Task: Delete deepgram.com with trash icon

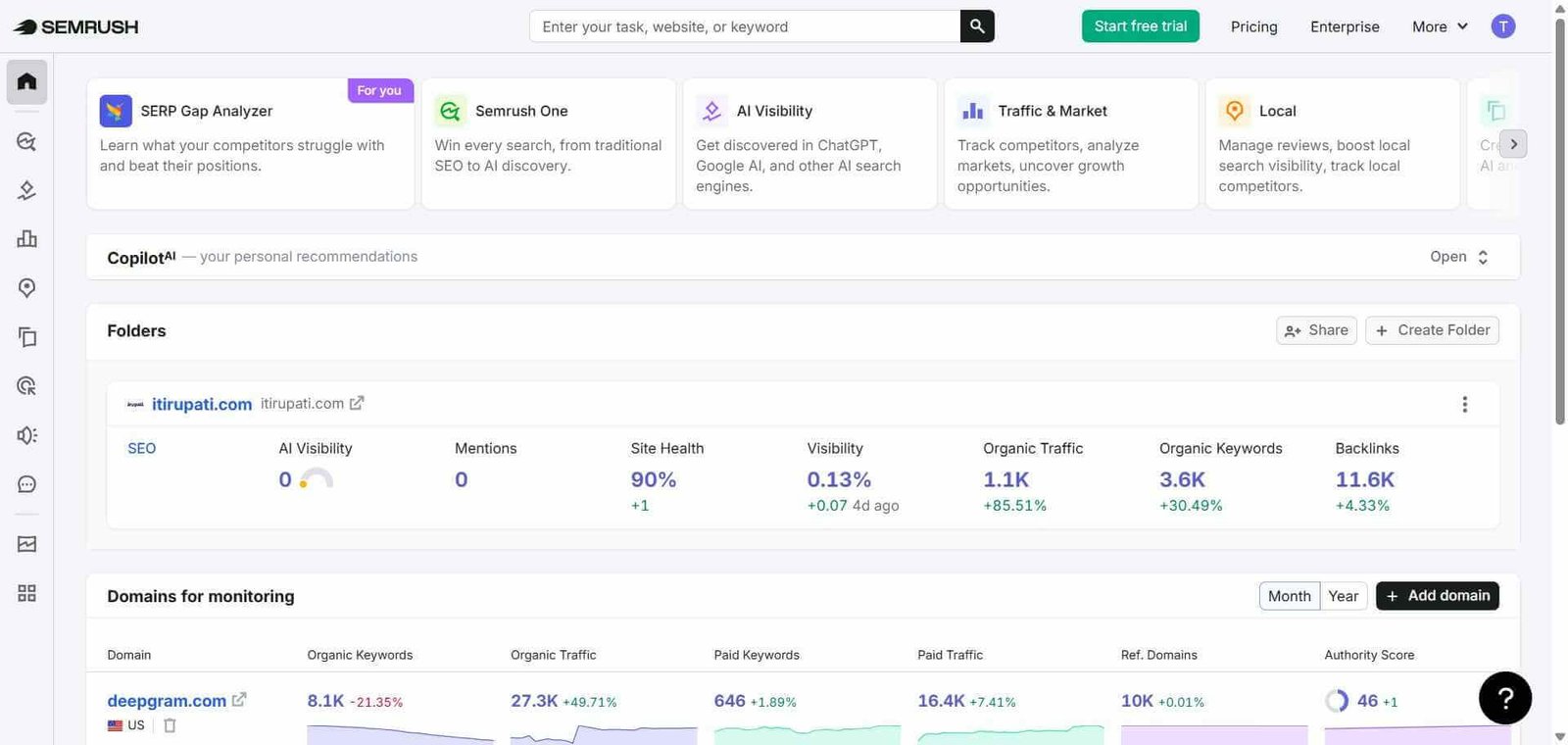Action: (170, 725)
